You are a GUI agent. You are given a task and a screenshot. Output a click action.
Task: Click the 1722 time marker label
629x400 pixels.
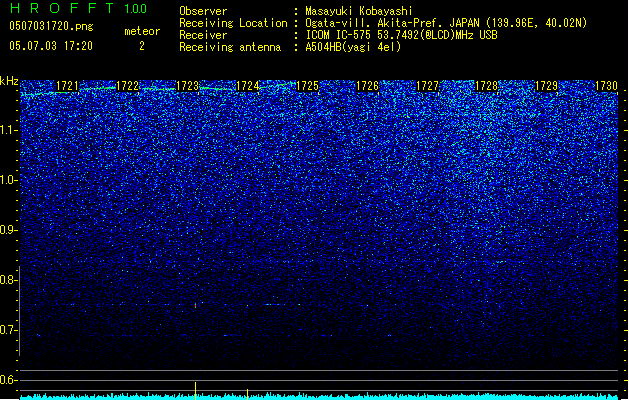[127, 86]
